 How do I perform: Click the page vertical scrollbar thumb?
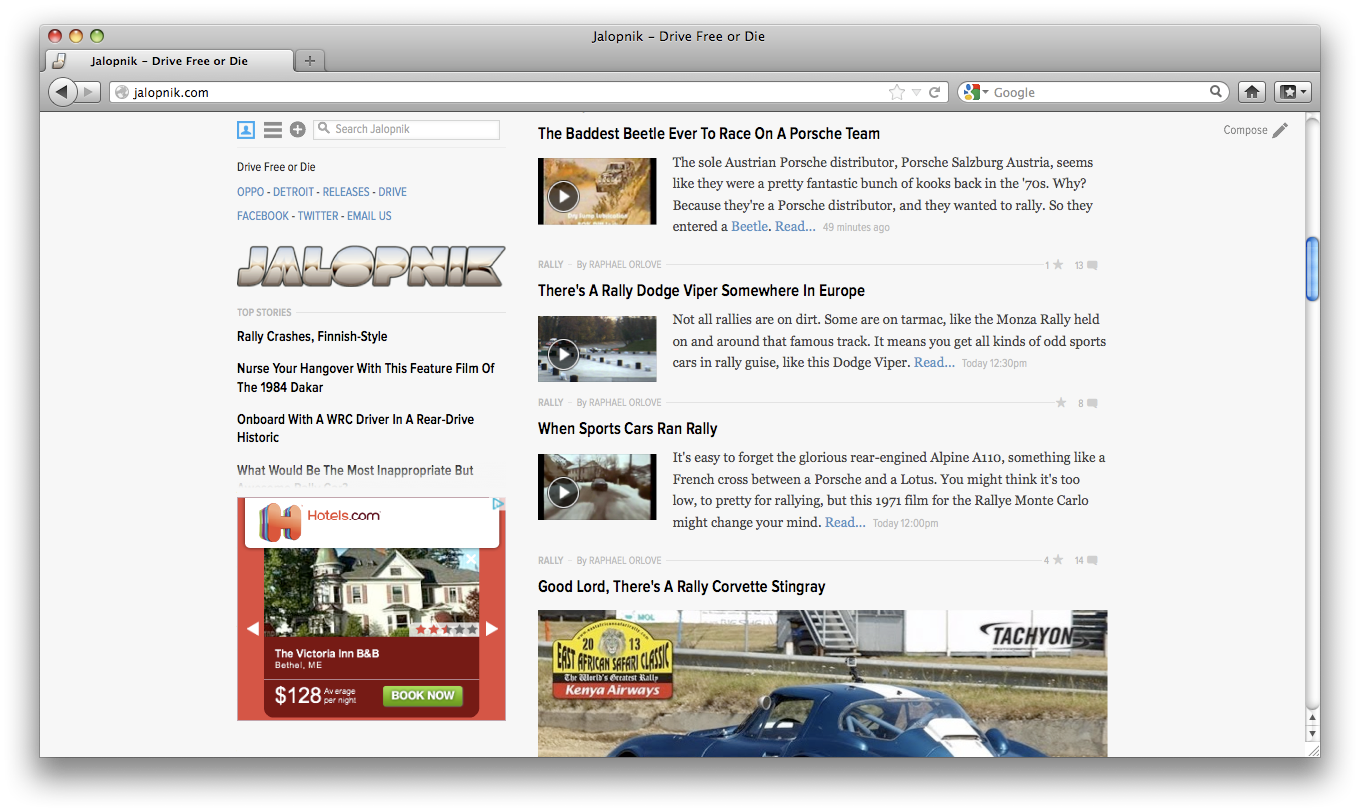[x=1312, y=269]
